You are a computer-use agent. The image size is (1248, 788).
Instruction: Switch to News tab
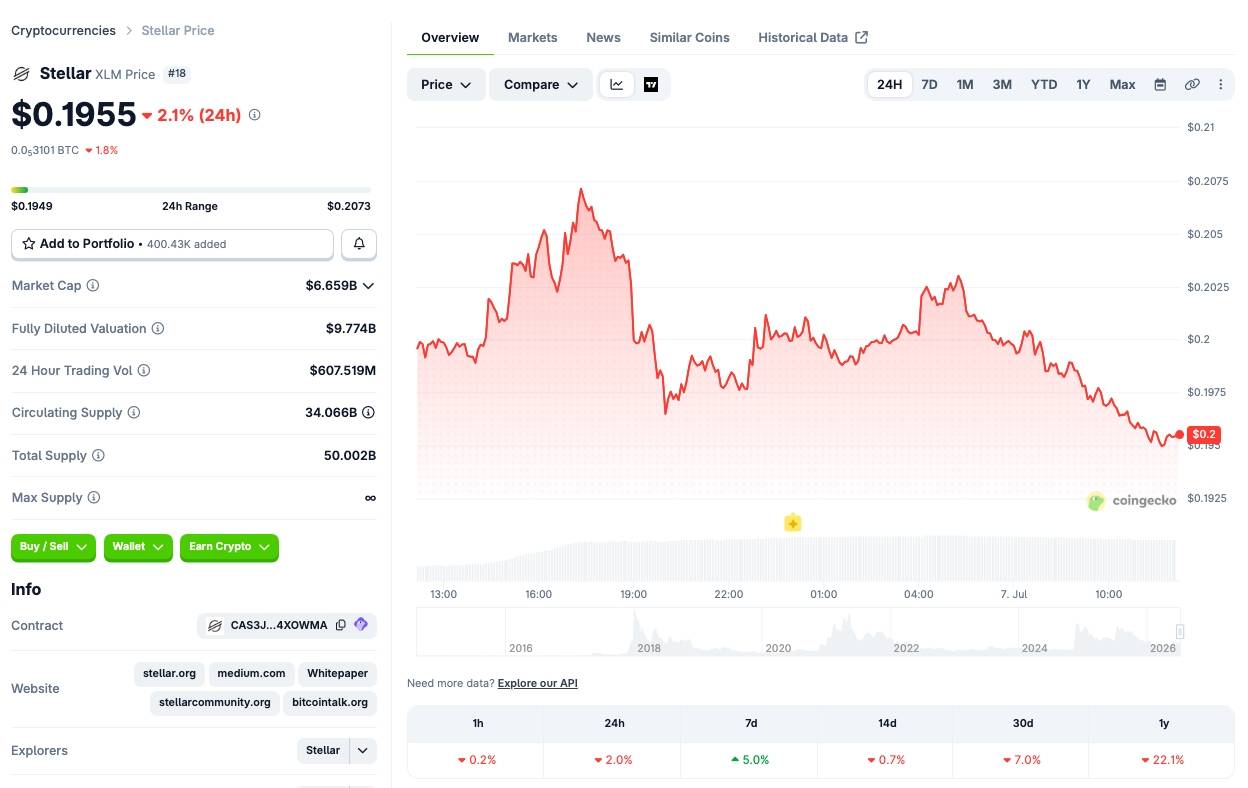click(603, 38)
